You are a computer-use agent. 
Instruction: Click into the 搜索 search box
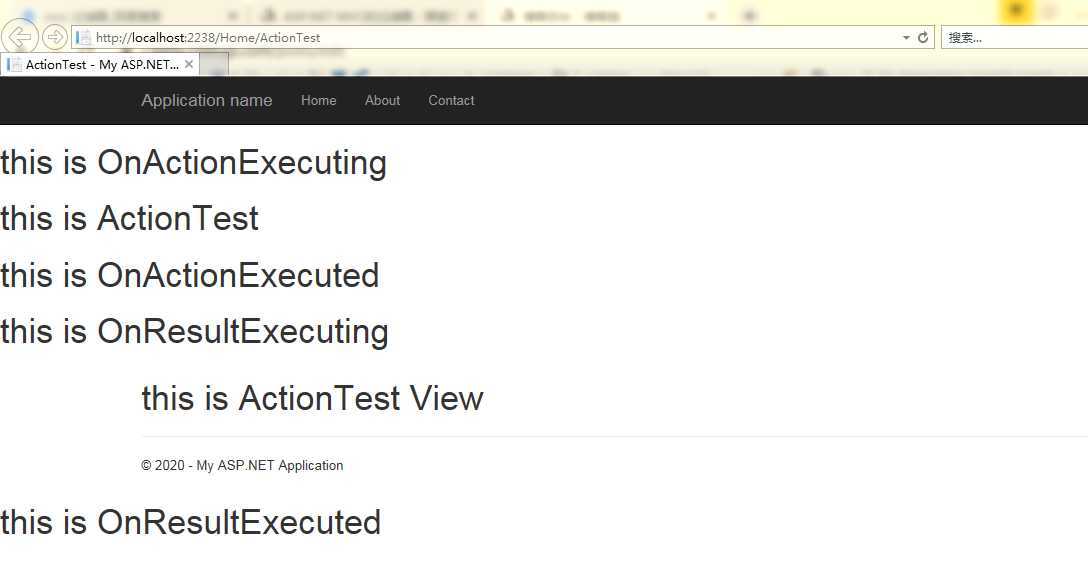1014,37
